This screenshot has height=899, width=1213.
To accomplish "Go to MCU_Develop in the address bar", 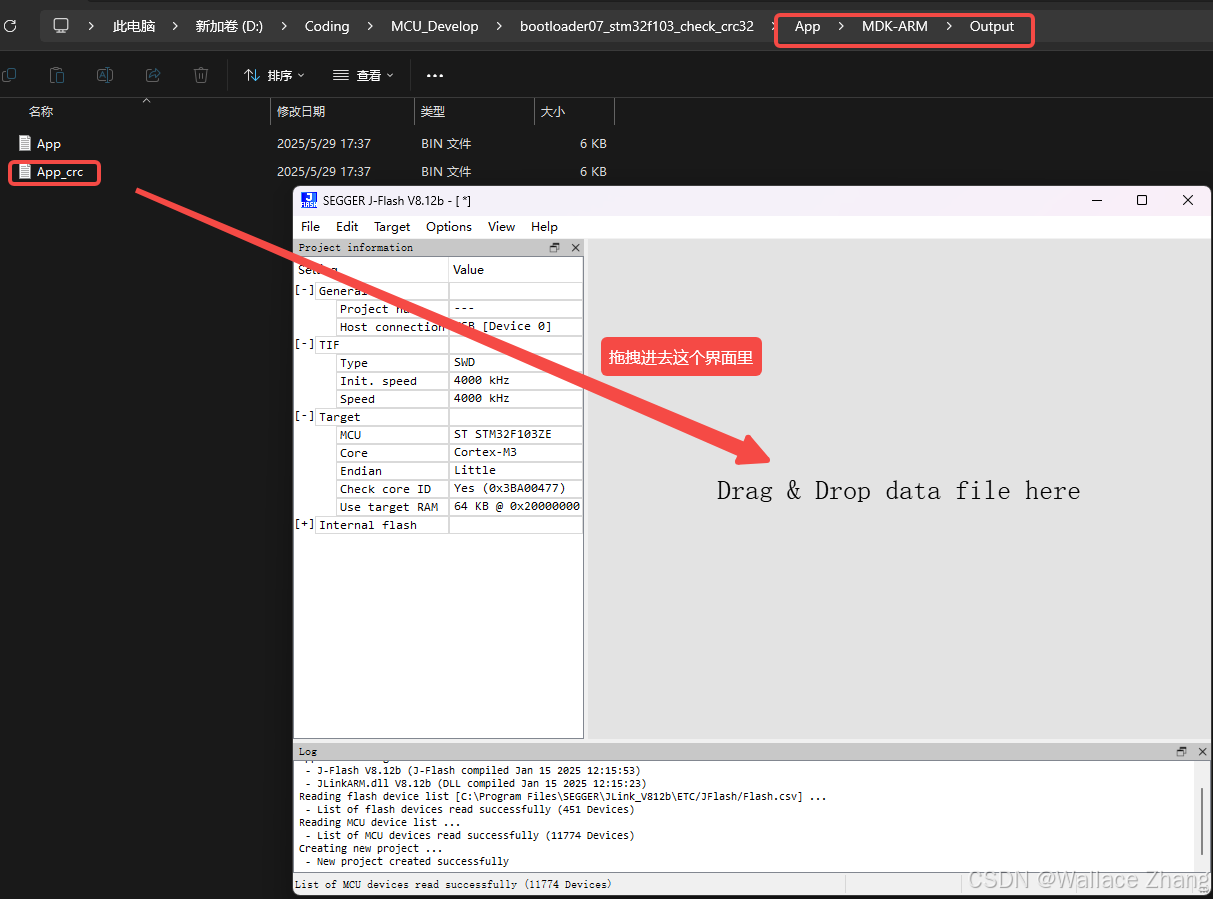I will pyautogui.click(x=435, y=26).
